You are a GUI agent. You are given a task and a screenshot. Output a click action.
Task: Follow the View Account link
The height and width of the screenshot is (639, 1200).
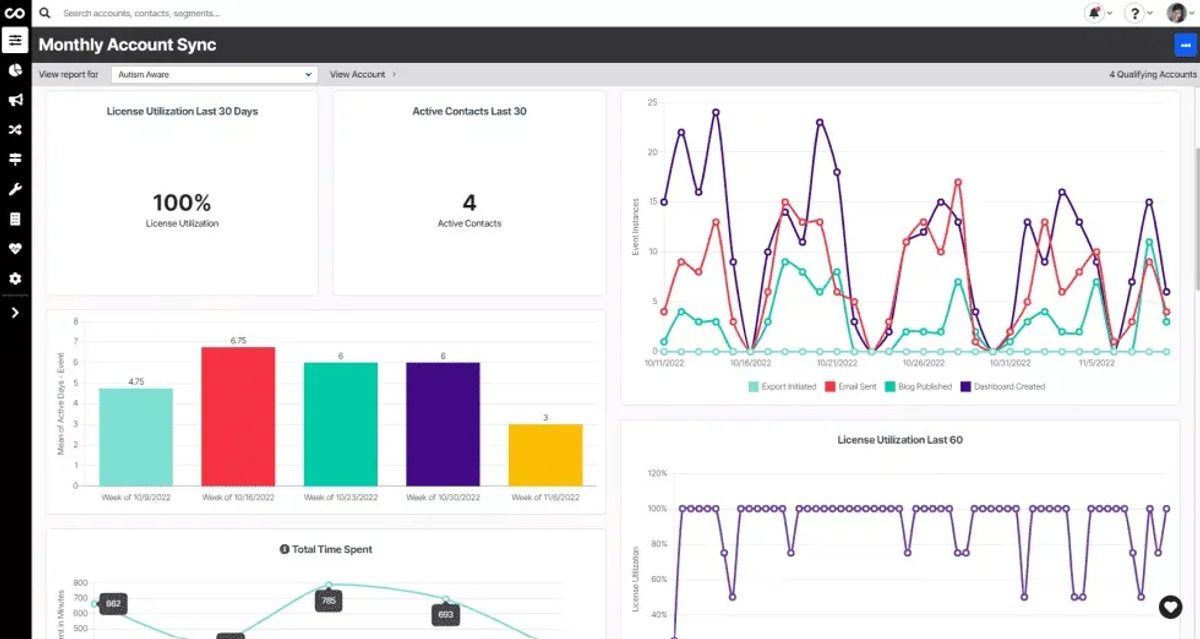[358, 74]
